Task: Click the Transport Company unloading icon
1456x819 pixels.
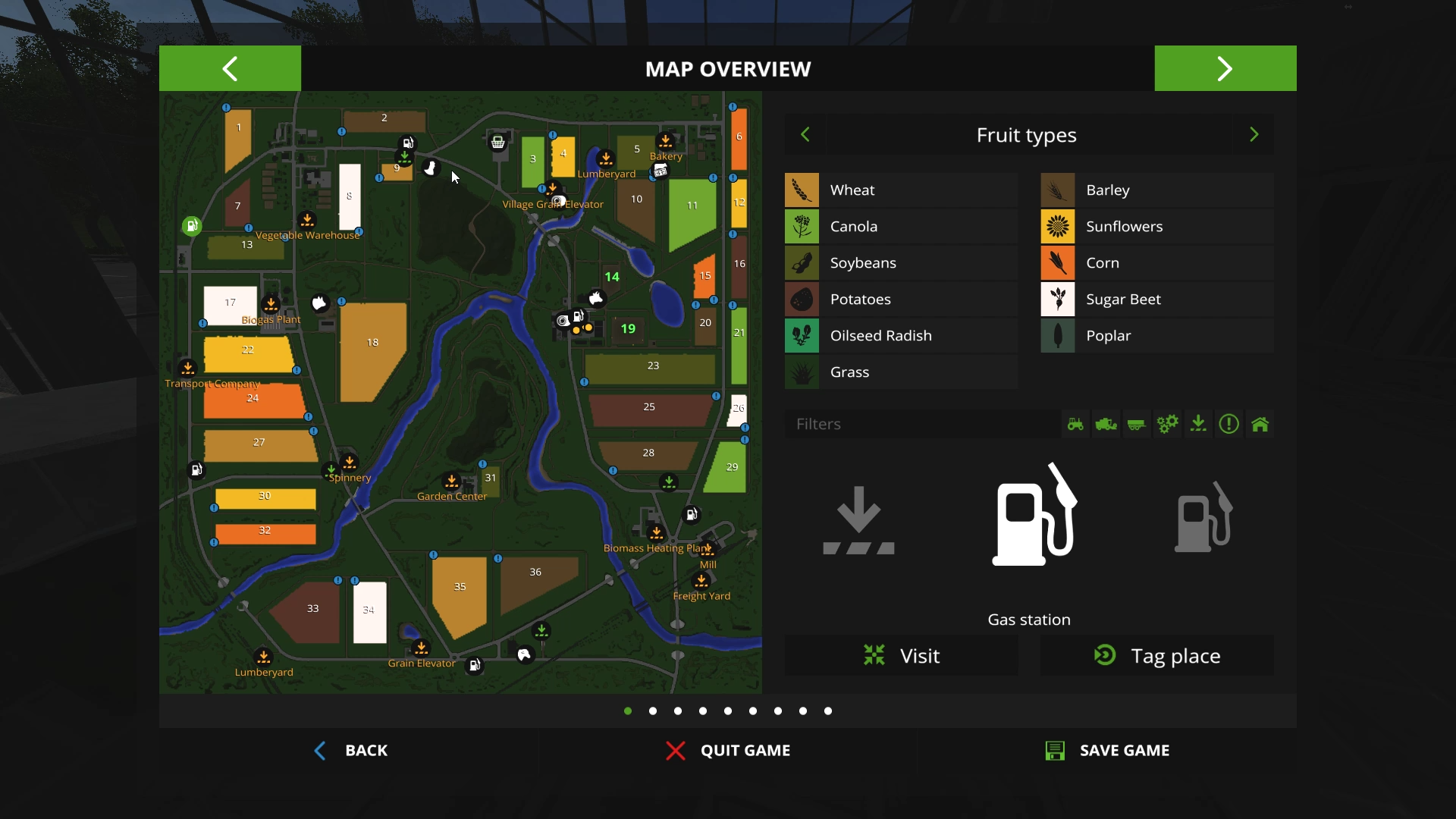Action: [x=188, y=369]
